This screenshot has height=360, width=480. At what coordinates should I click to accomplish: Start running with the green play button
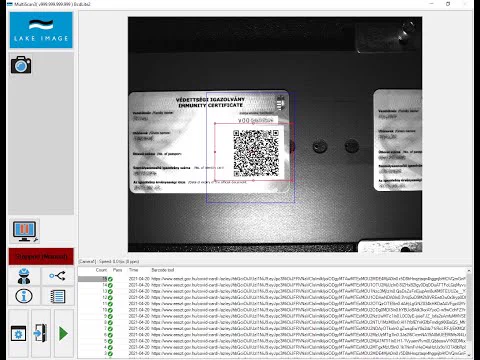tap(63, 334)
